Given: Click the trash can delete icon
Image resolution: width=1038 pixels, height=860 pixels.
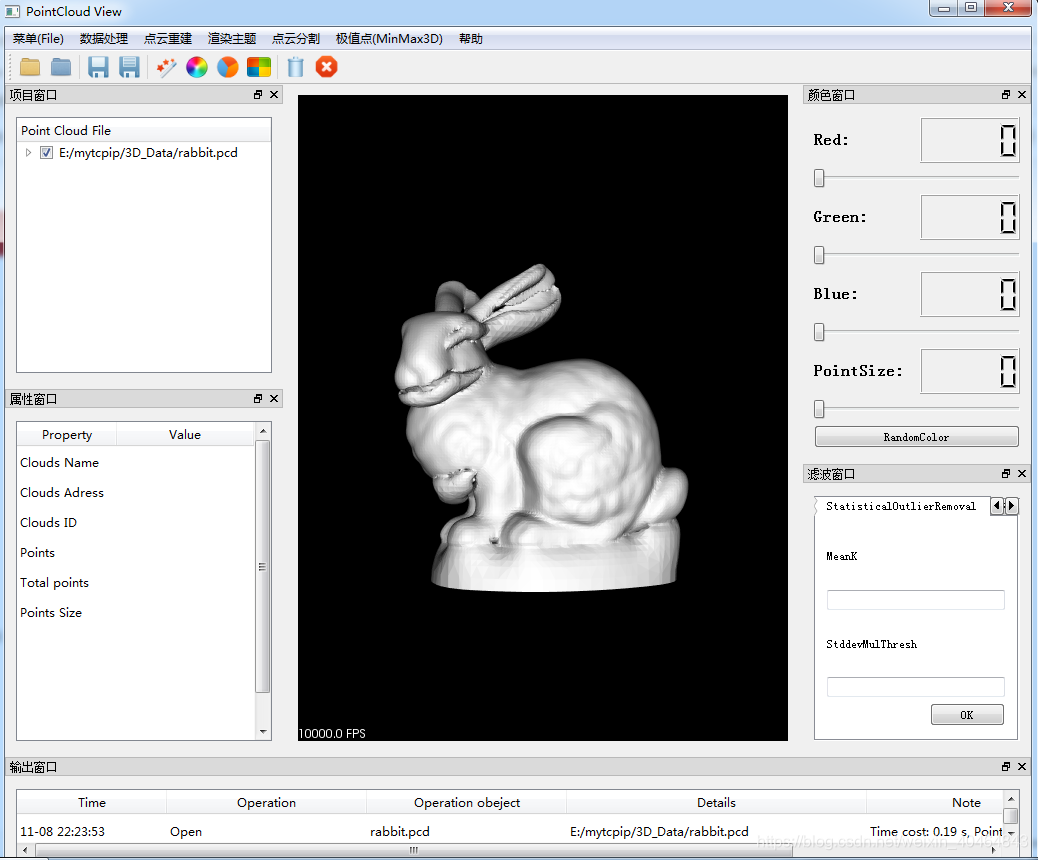Looking at the screenshot, I should pos(295,67).
